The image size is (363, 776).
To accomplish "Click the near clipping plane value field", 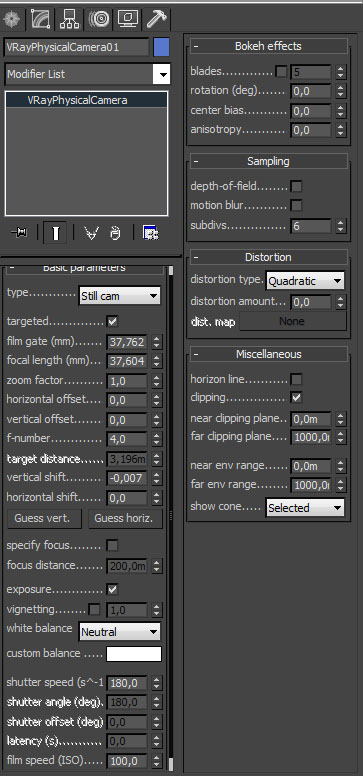I will click(x=311, y=419).
